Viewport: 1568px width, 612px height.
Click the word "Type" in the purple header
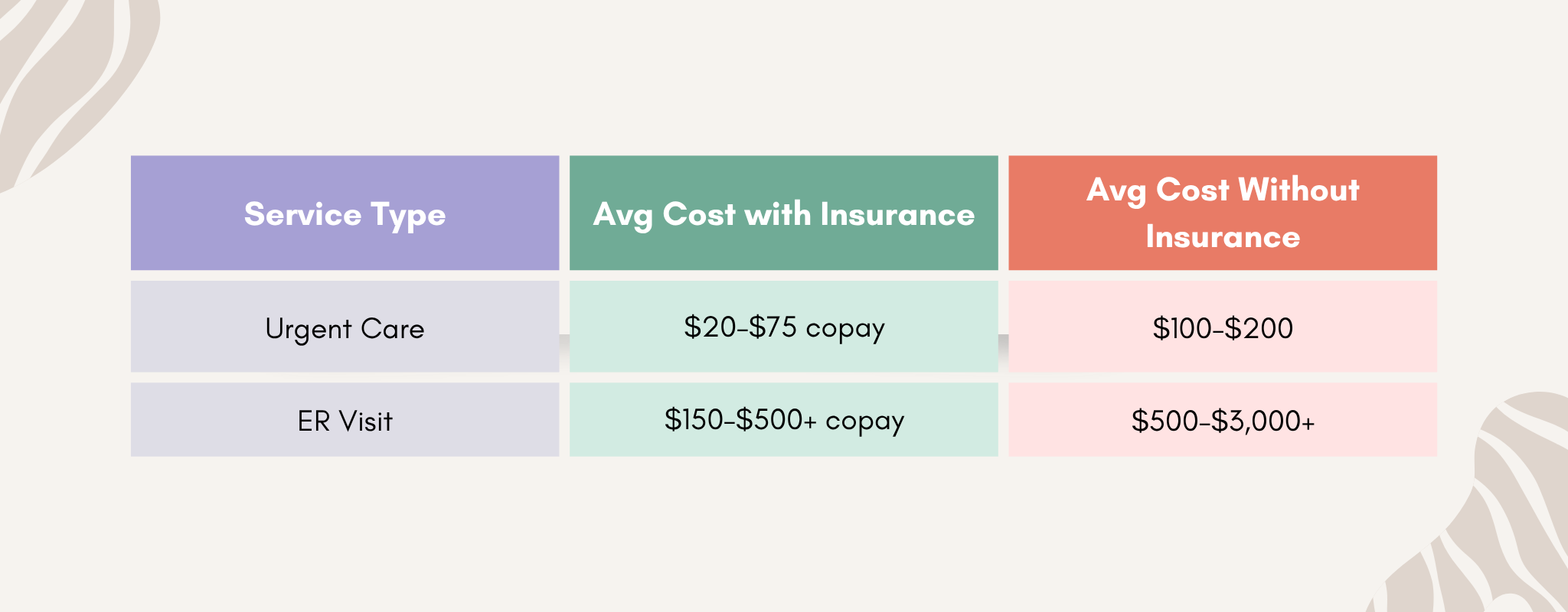point(408,216)
